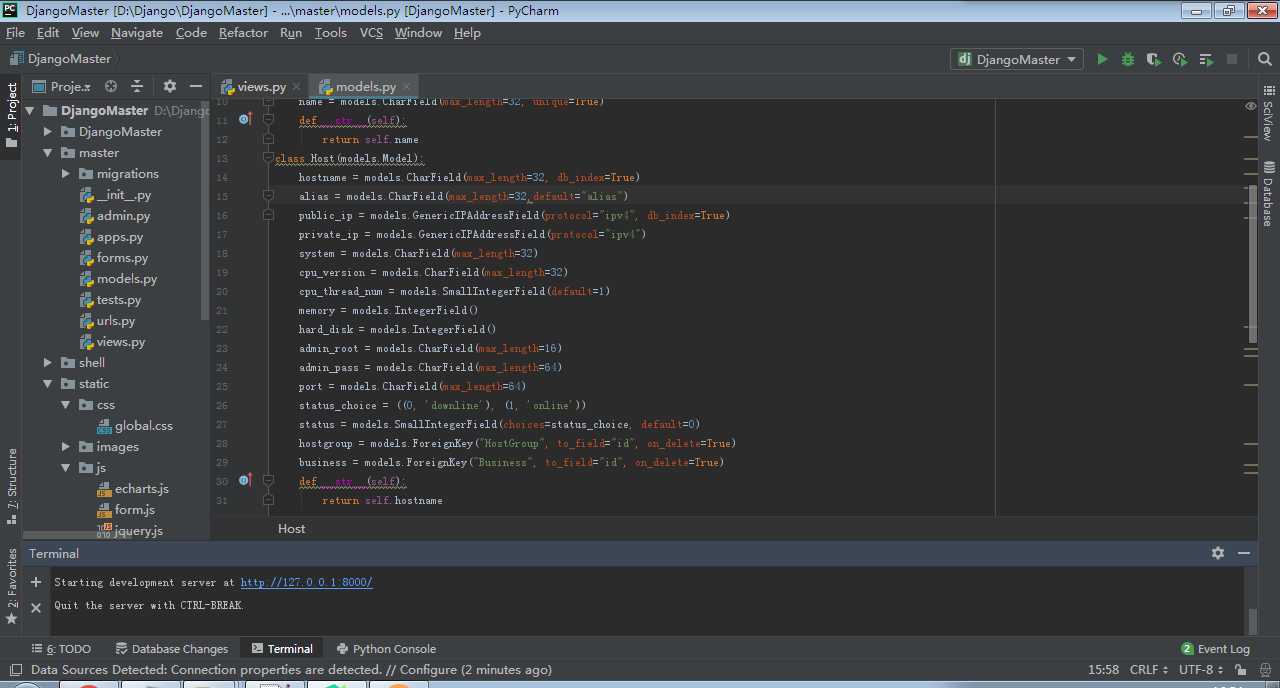The width and height of the screenshot is (1280, 688).
Task: Open the Database side panel
Action: tap(1268, 193)
